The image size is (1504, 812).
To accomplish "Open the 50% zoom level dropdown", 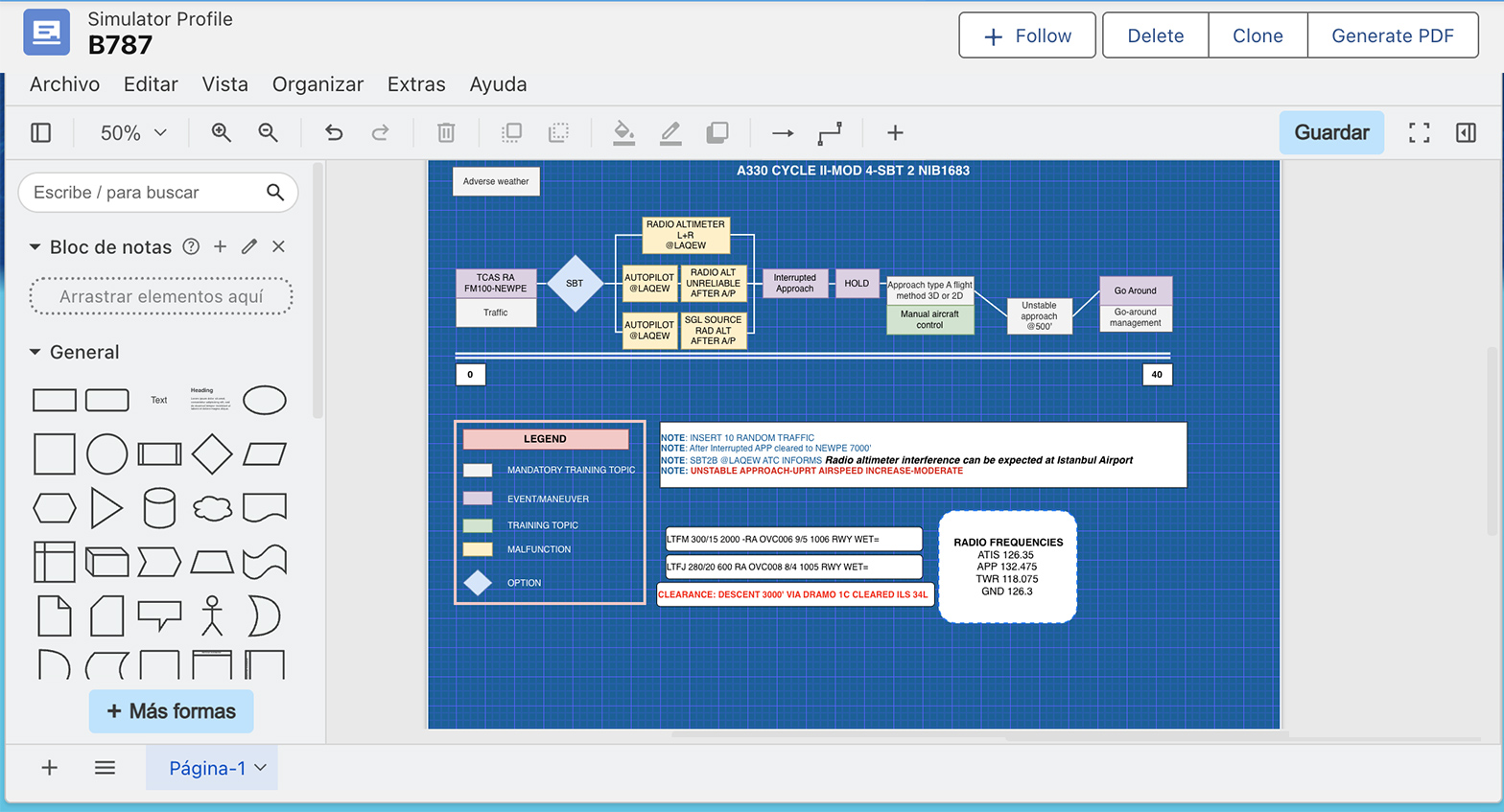I will [x=133, y=133].
